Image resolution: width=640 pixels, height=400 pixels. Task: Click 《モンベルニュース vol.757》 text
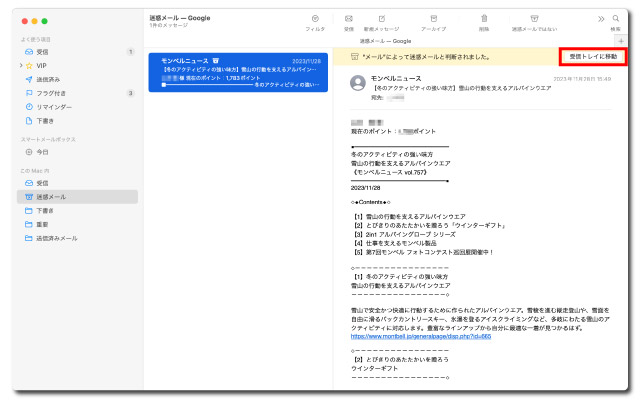click(x=389, y=173)
